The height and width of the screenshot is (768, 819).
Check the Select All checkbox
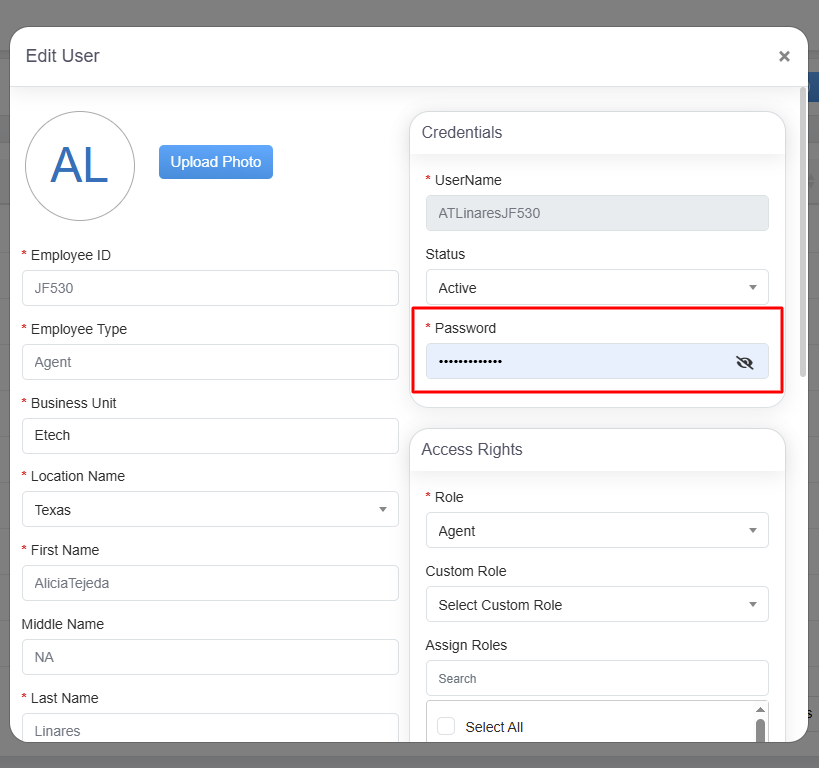coord(446,727)
